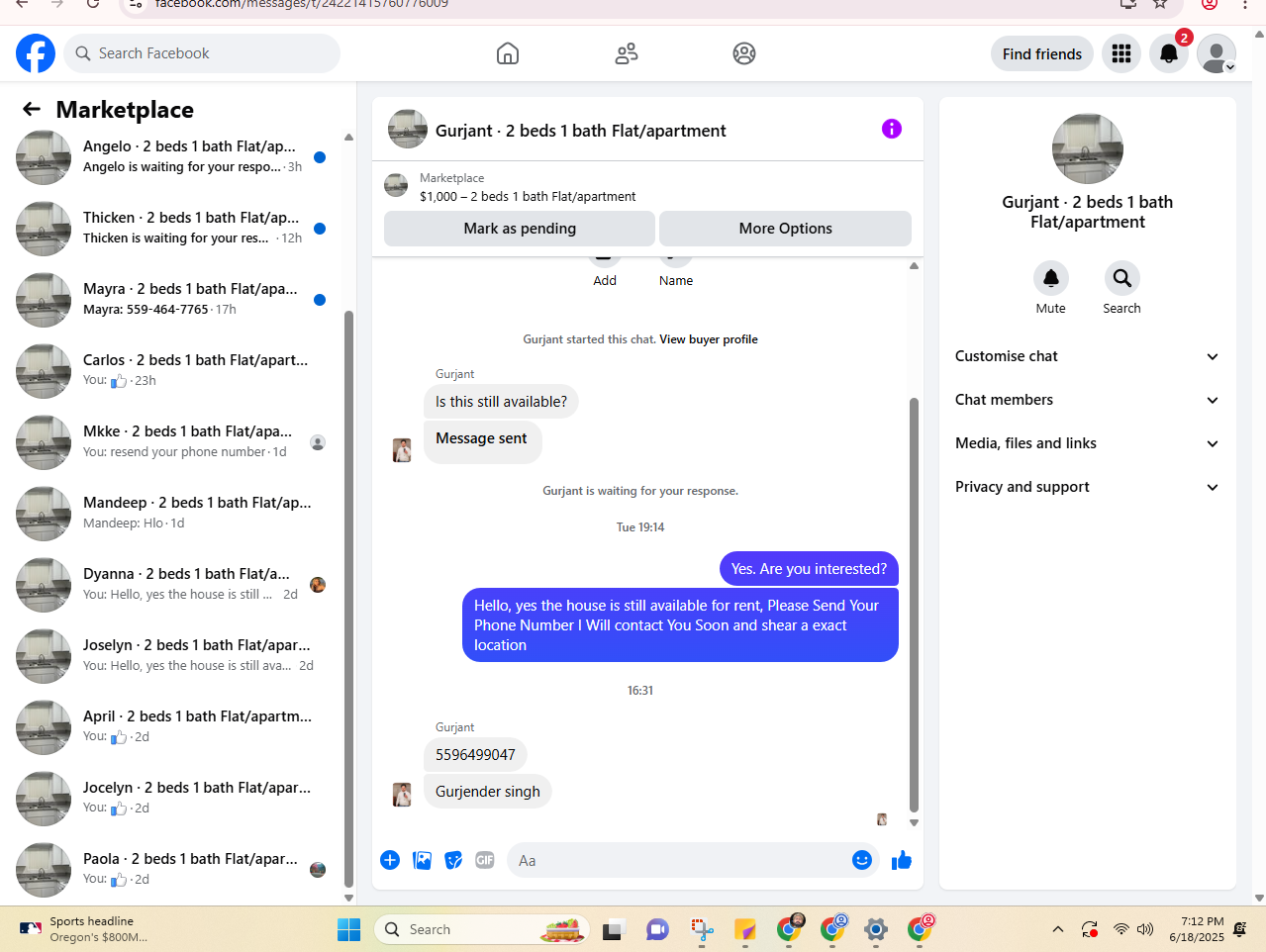The image size is (1266, 952).
Task: Open the Snipping Tool taskbar icon
Action: (x=702, y=929)
